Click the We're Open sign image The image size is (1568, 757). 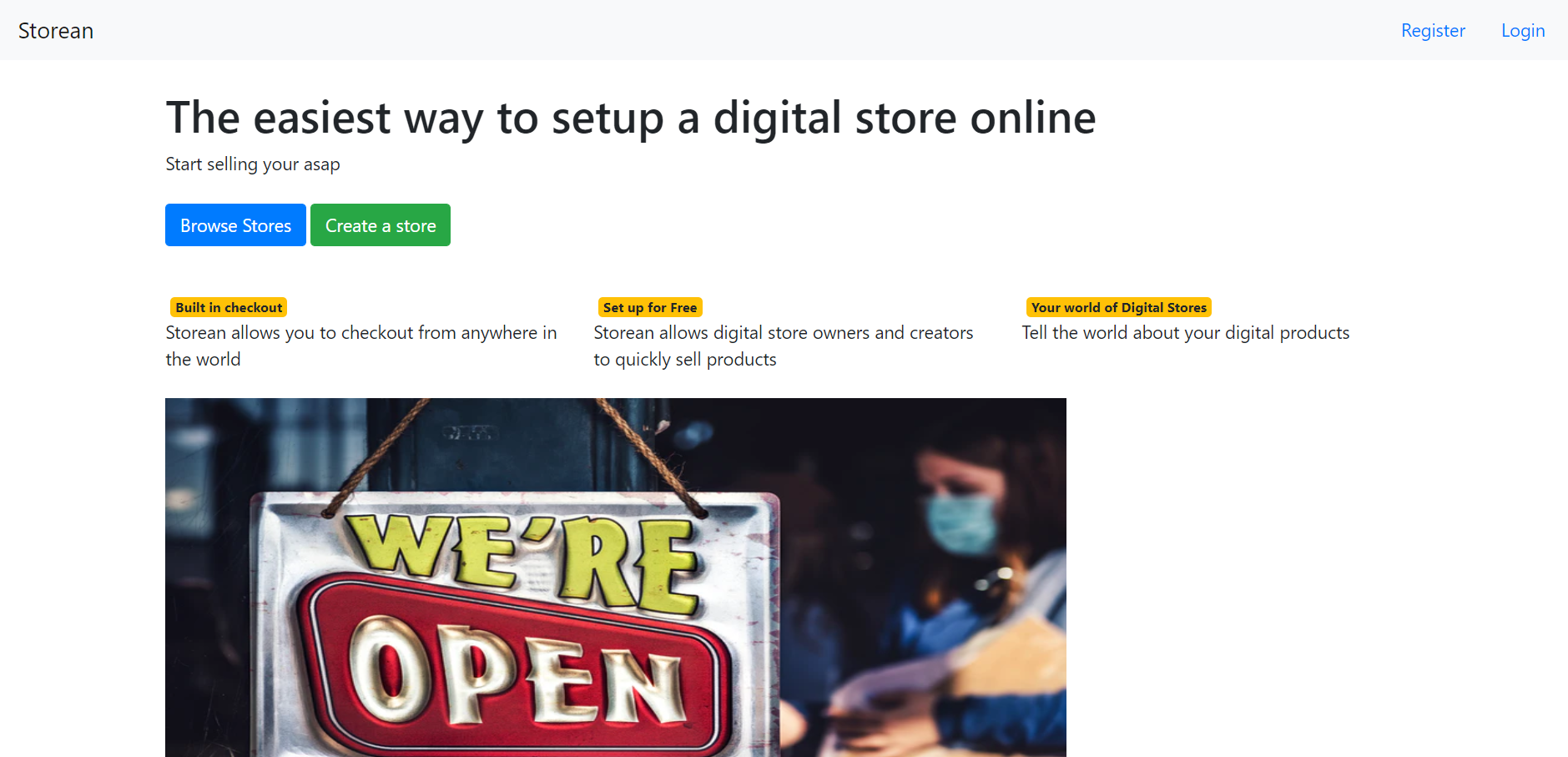[616, 578]
